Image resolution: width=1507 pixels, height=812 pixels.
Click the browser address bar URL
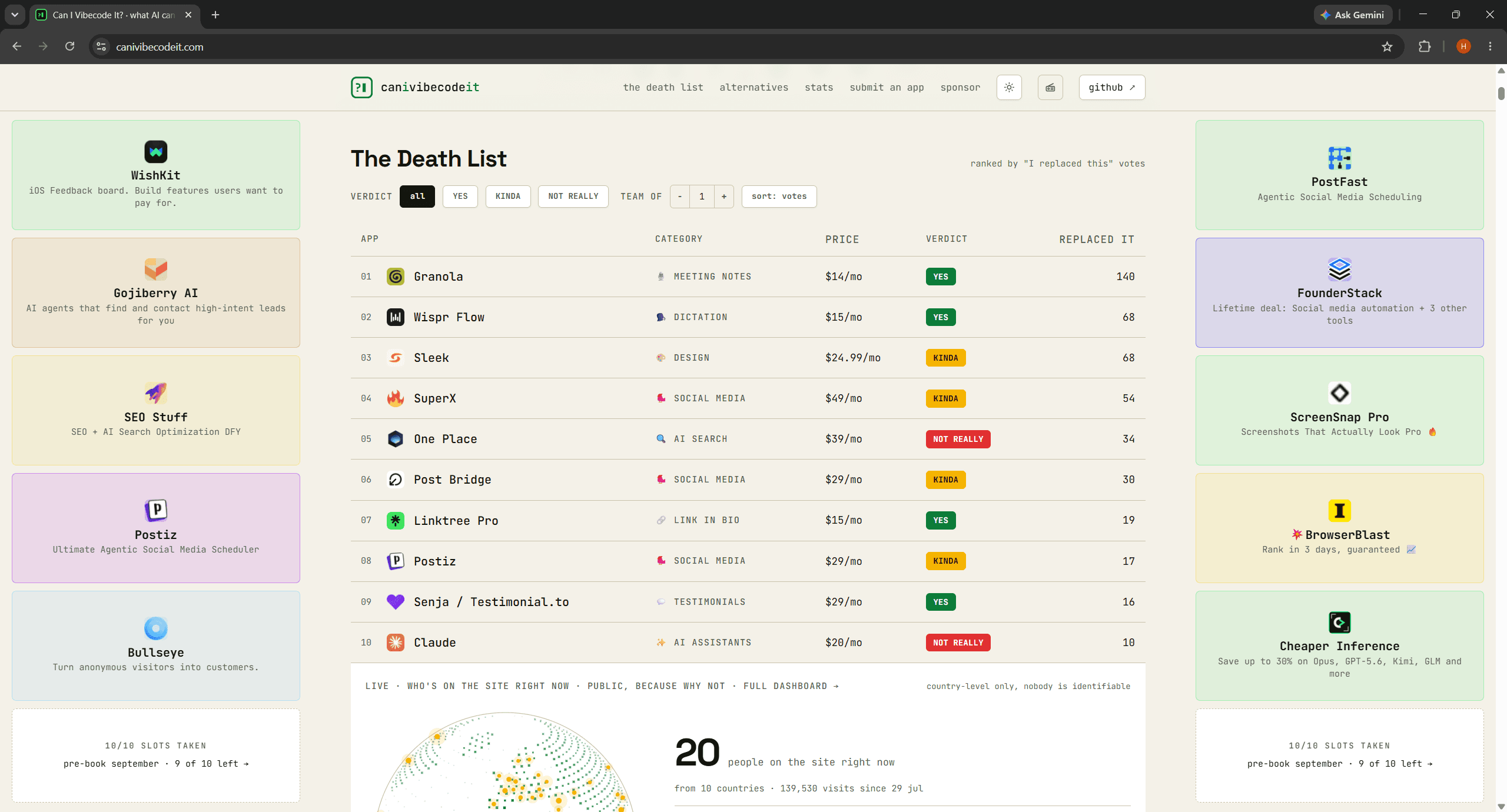click(160, 46)
